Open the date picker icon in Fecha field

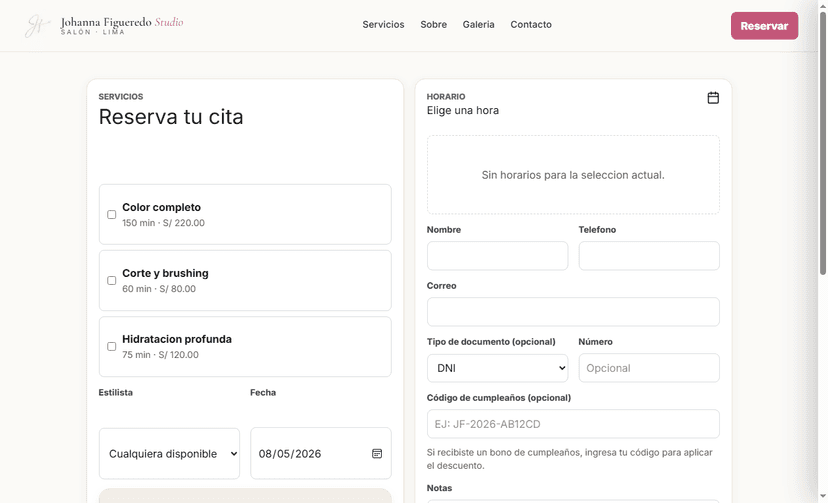point(377,453)
